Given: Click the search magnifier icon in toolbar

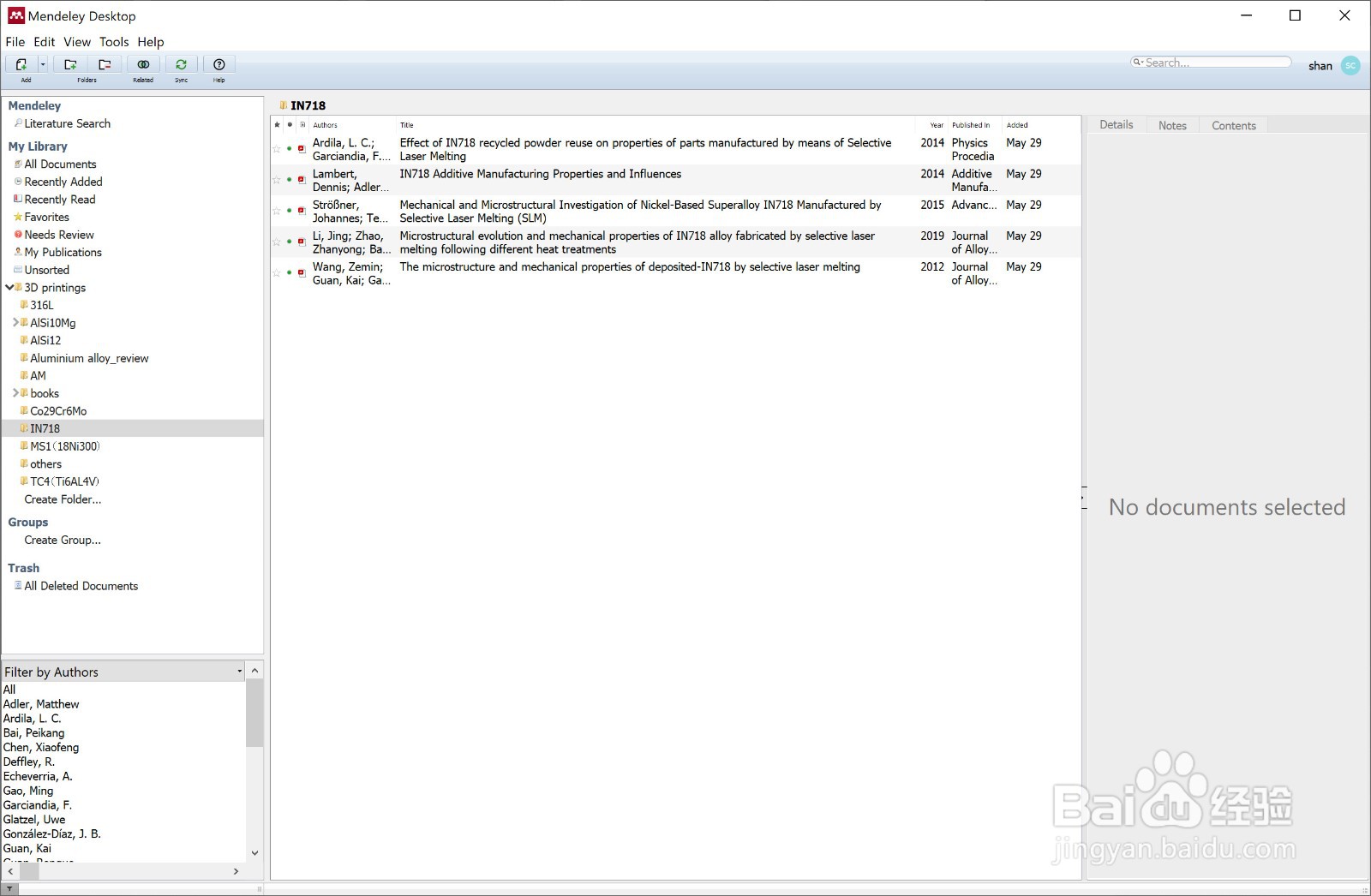Looking at the screenshot, I should [x=1138, y=62].
